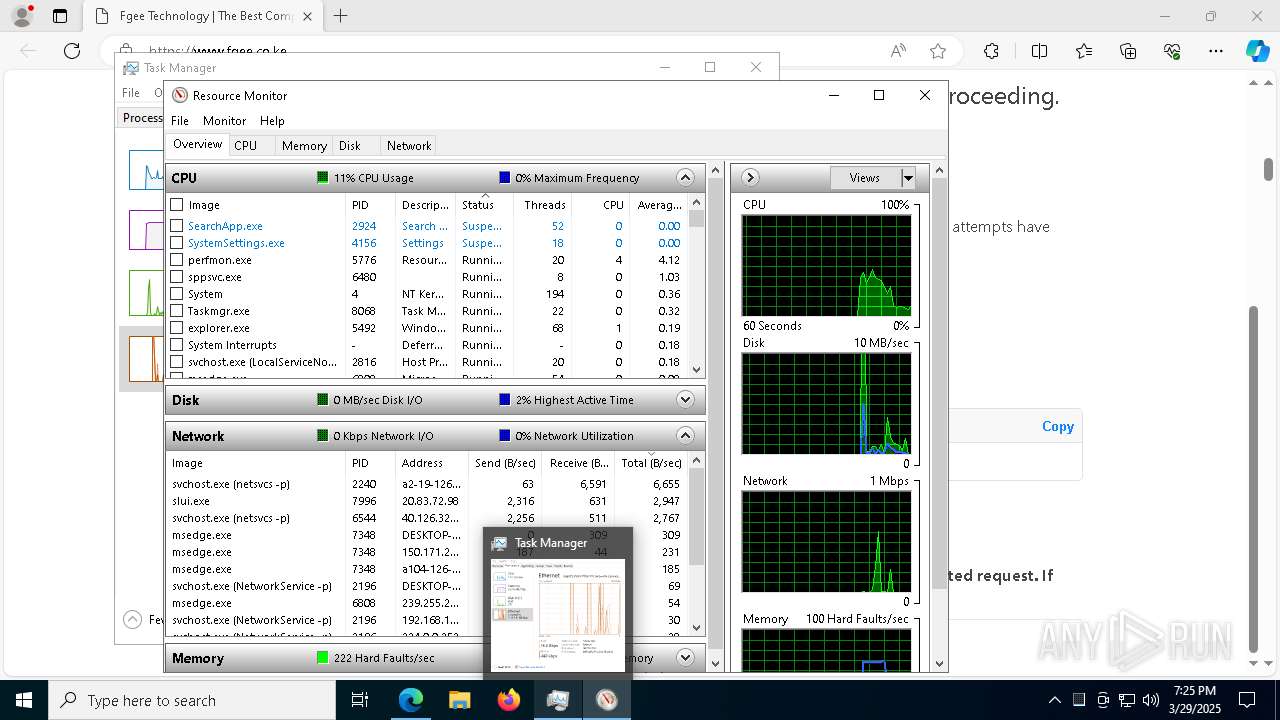Open Edge extensions icon
Viewport: 1280px width, 720px height.
(991, 51)
